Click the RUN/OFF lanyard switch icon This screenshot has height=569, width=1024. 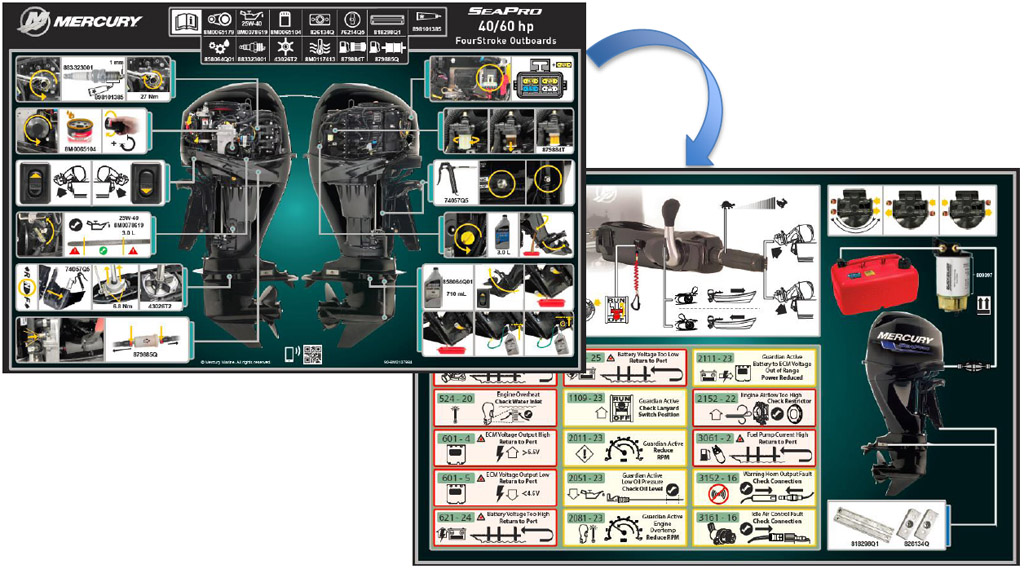(616, 309)
